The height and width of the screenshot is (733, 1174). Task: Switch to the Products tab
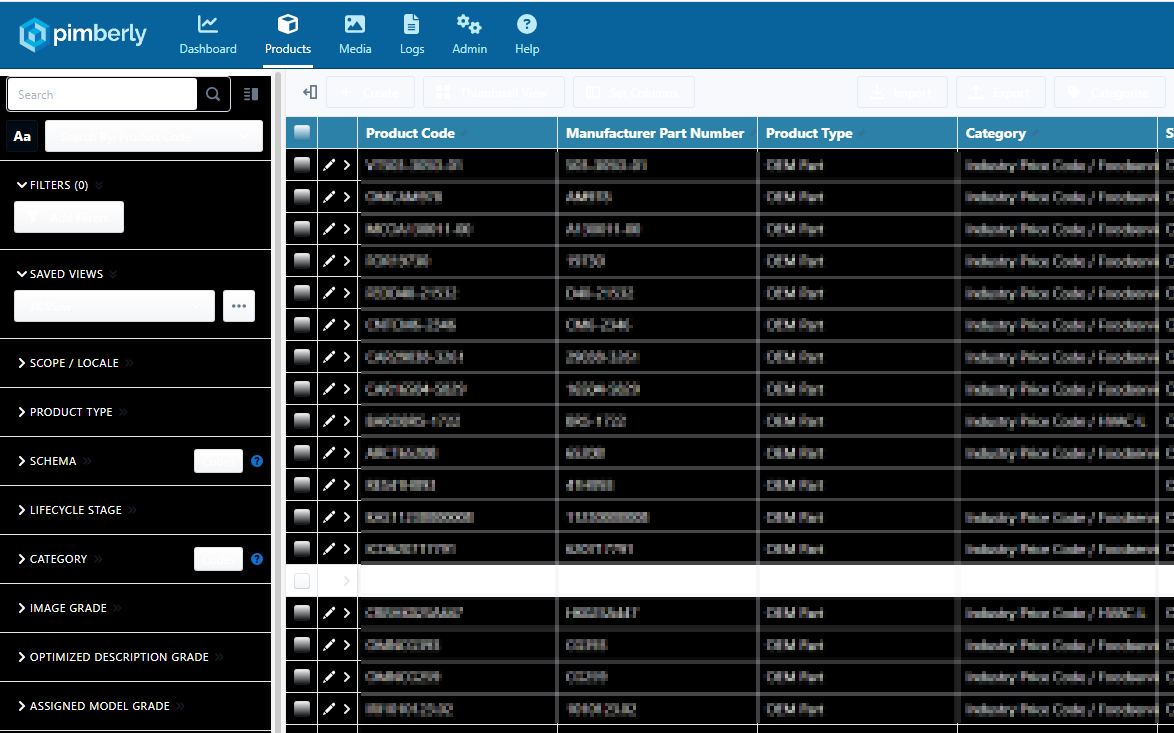click(x=288, y=35)
